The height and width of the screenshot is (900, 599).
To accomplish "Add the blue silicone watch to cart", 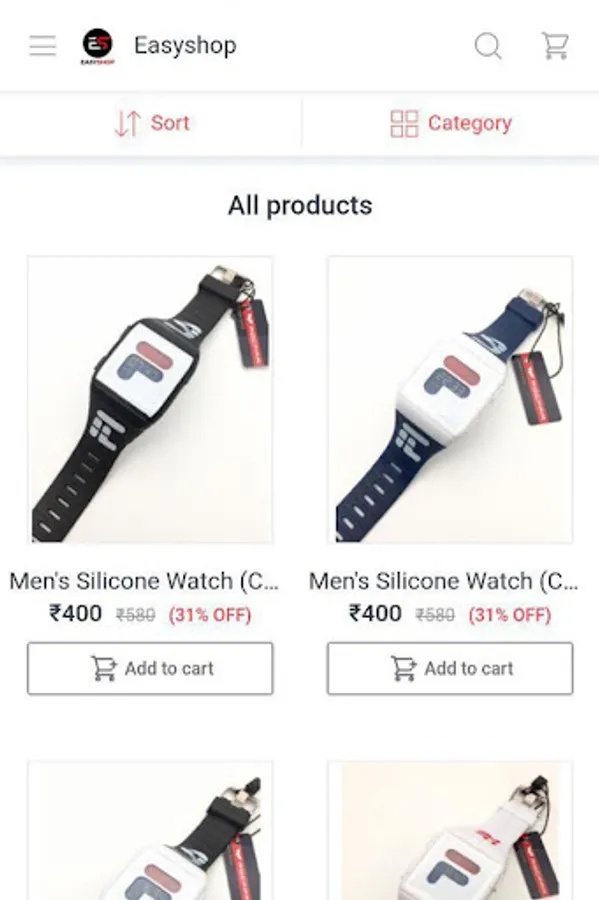I will (450, 668).
